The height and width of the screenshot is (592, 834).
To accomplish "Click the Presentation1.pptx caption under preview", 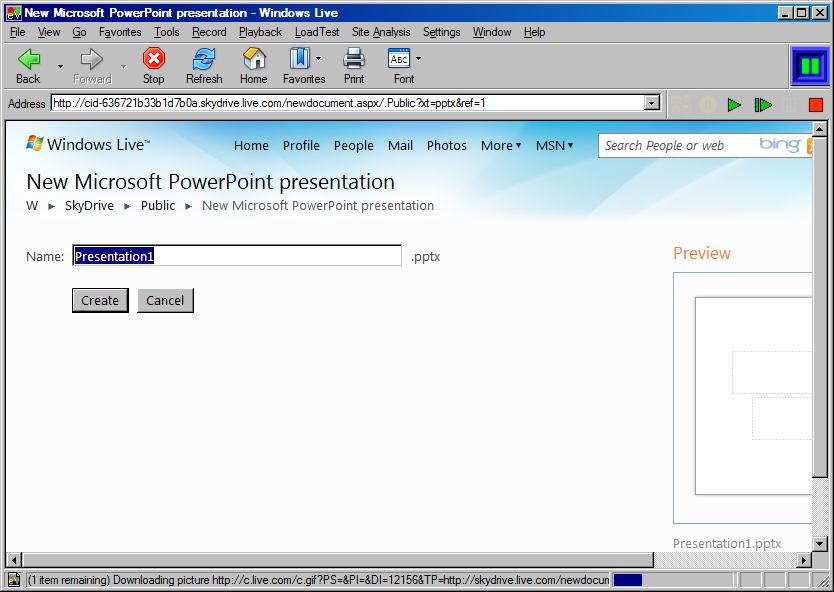I will click(727, 544).
